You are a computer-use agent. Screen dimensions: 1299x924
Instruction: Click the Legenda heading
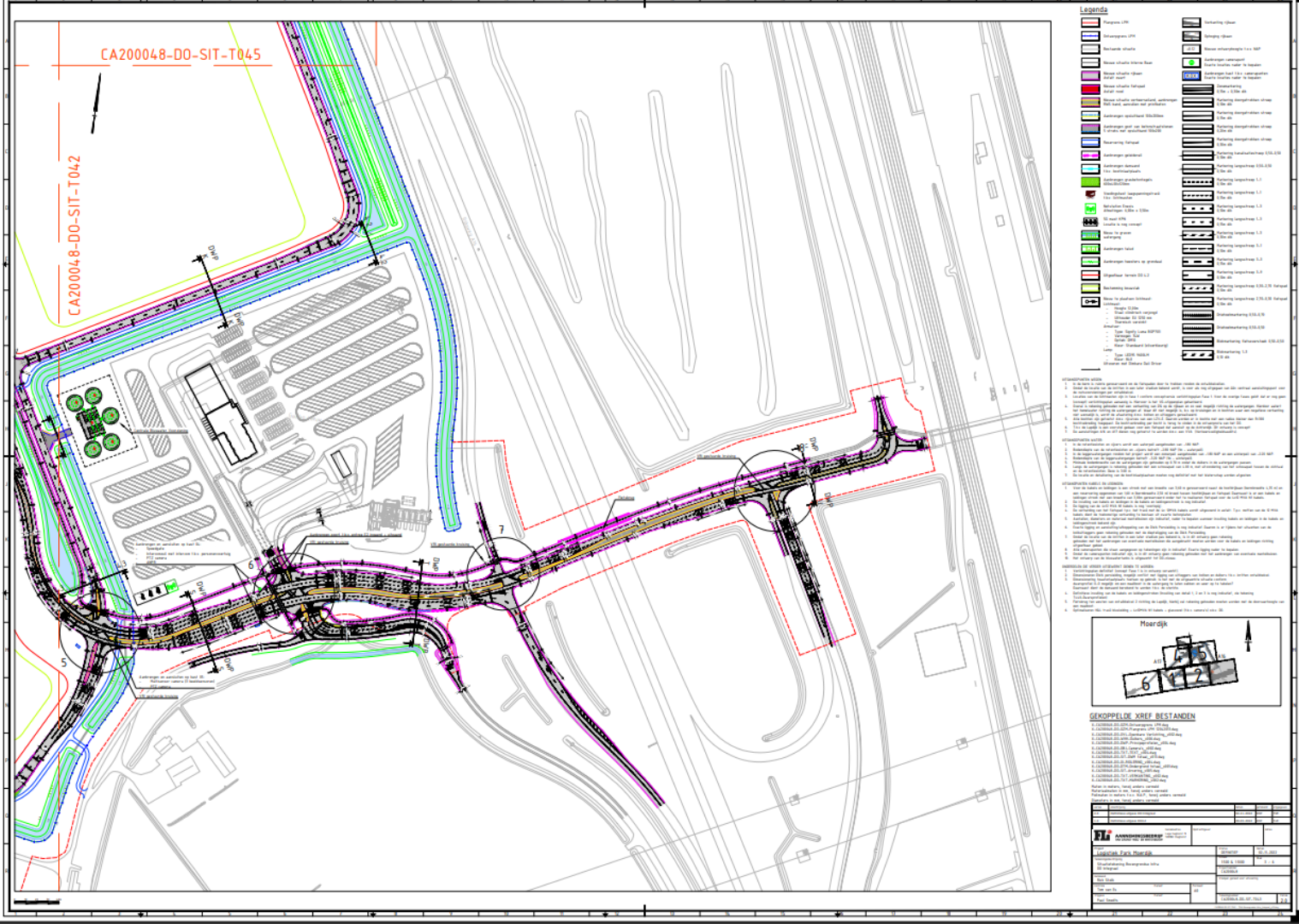(1094, 10)
